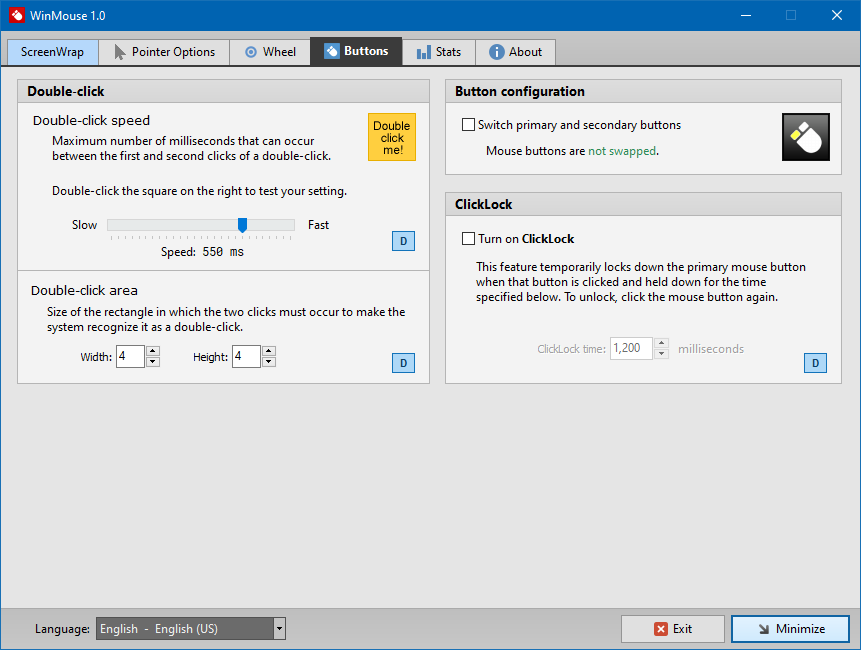Screen dimensions: 861x650
Task: Reset ClickLock time with its D button
Action: (815, 363)
